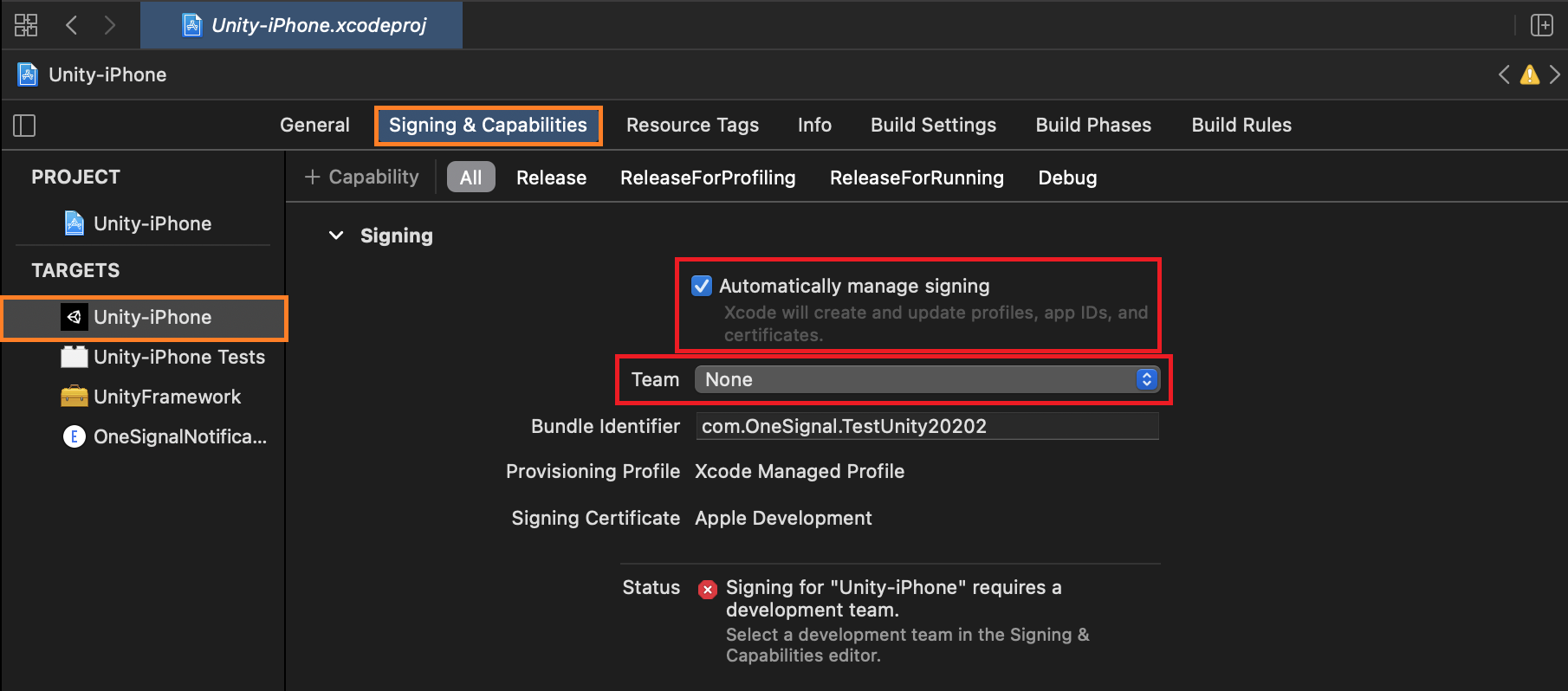Go forward with the right navigation arrow
1568x691 pixels.
(x=110, y=25)
